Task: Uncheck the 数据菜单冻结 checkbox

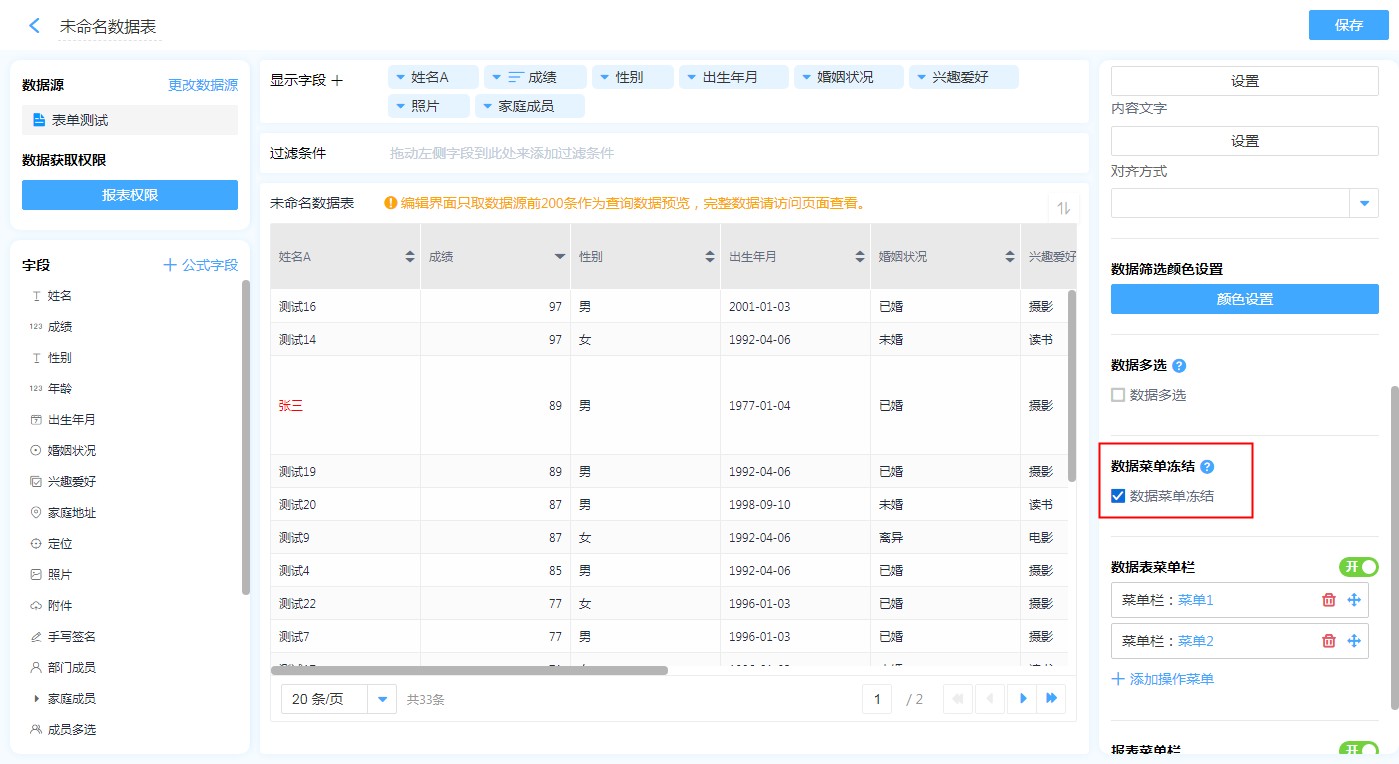Action: point(1118,495)
